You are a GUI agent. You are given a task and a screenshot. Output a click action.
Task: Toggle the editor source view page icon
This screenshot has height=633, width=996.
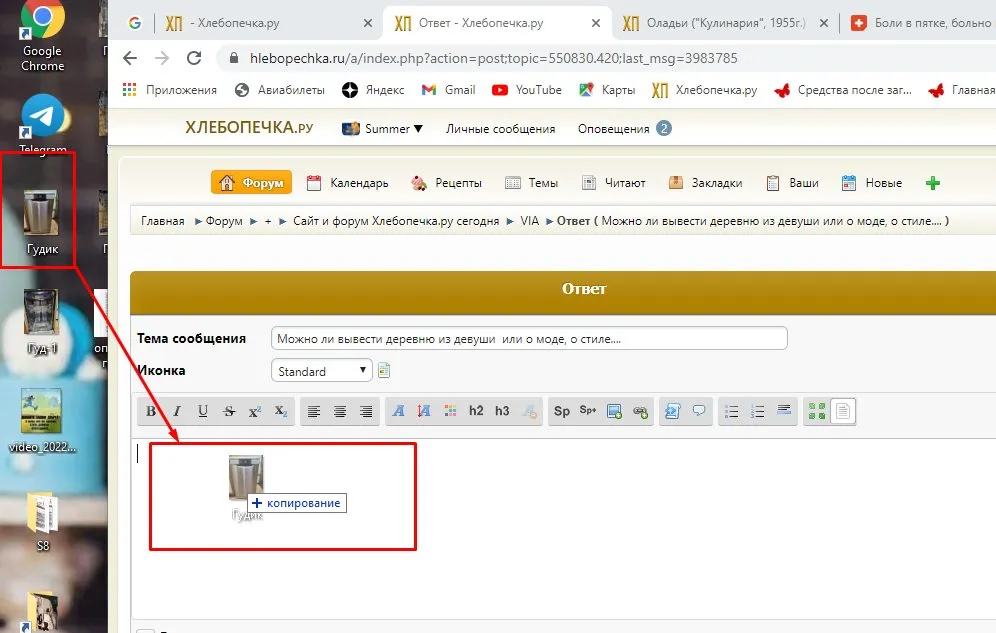(843, 411)
